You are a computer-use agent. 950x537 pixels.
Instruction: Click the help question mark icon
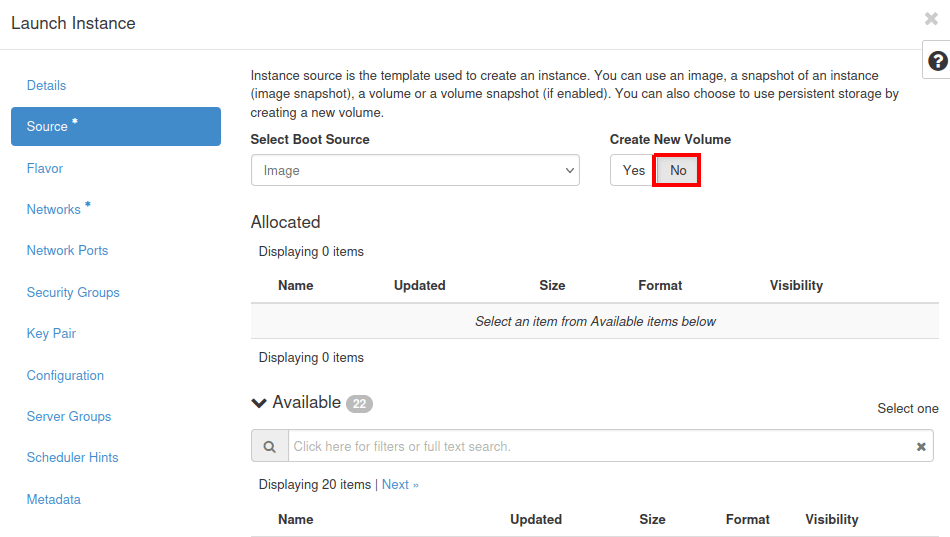coord(937,61)
